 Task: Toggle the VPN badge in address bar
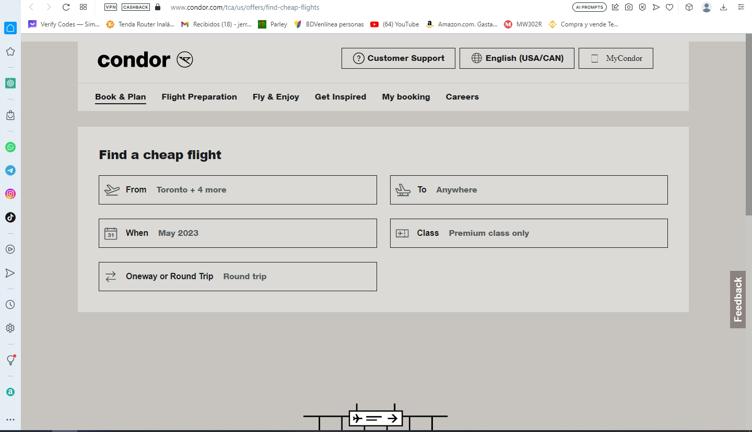110,7
